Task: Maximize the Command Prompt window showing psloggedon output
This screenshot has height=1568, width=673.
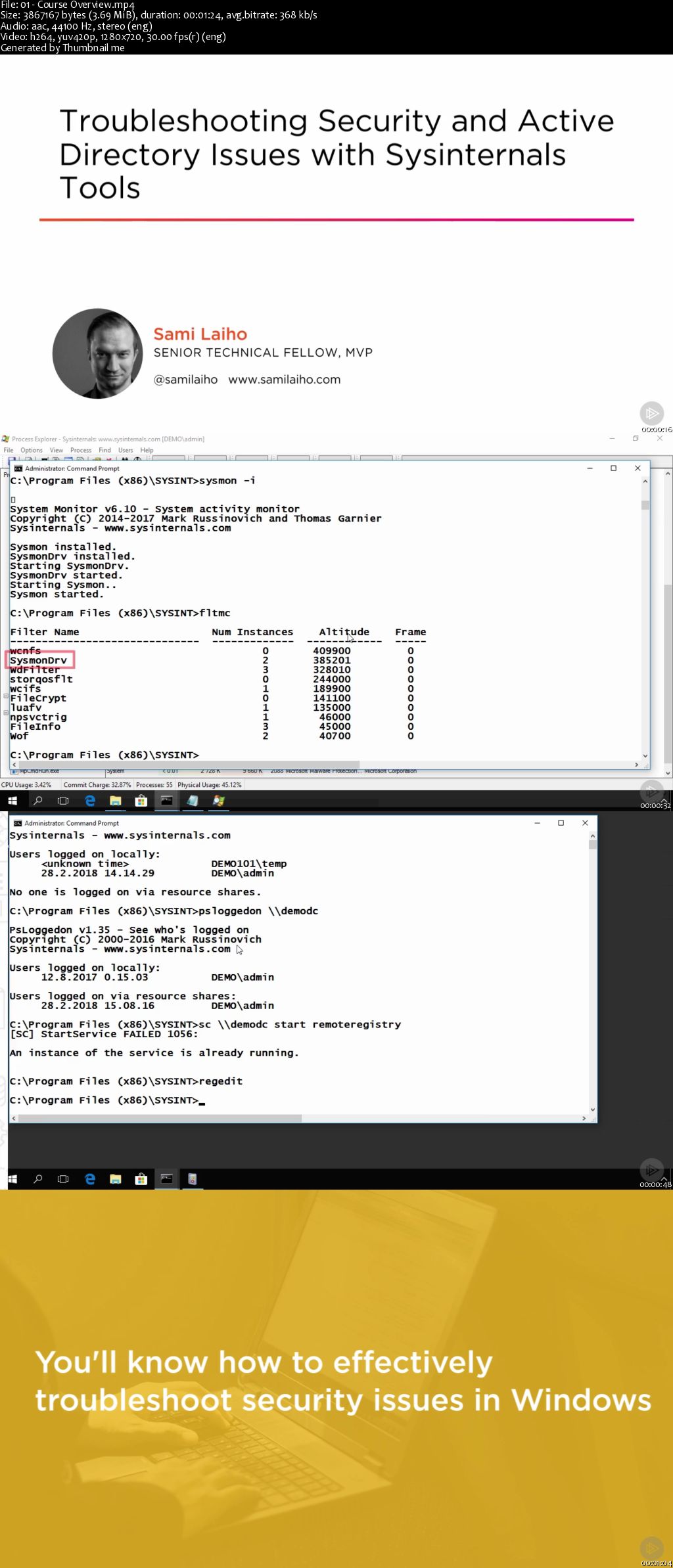Action: 561,823
